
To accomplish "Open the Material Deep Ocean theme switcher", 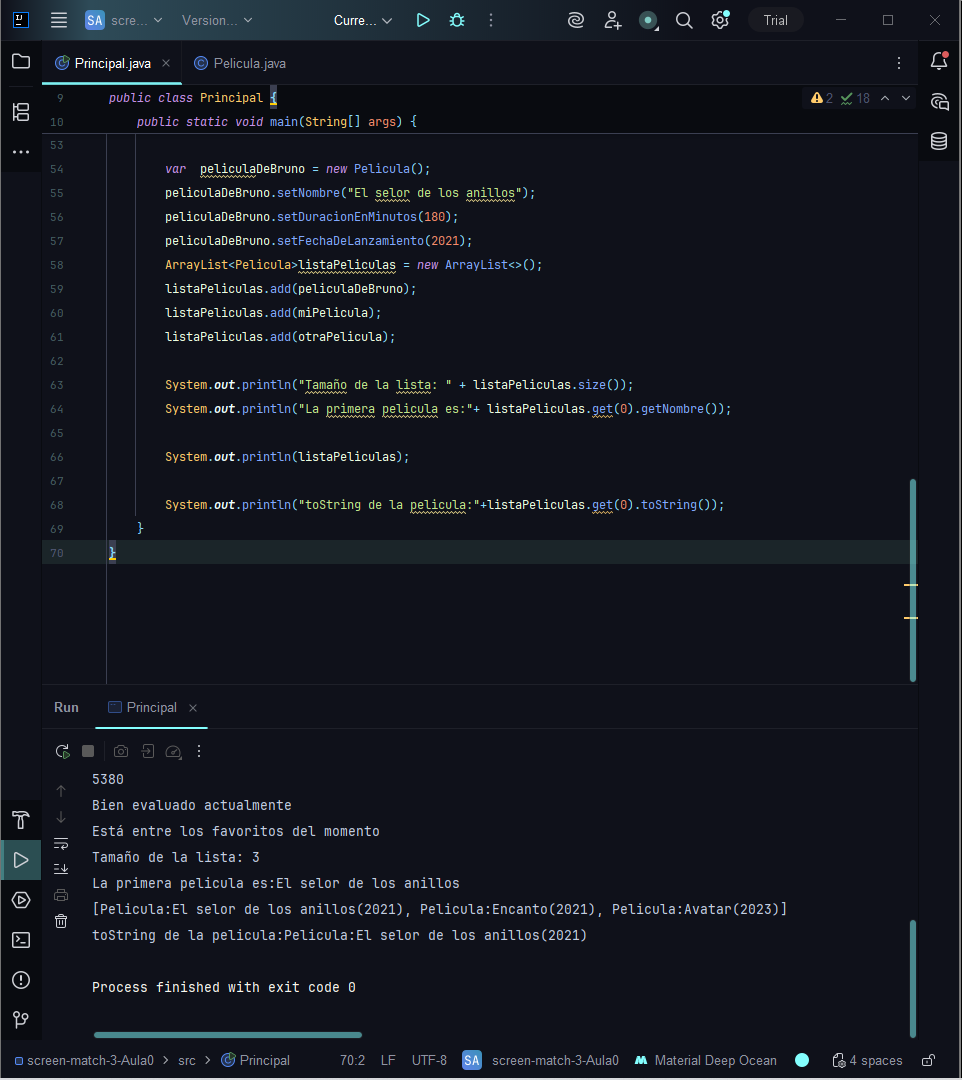I will [x=707, y=1060].
